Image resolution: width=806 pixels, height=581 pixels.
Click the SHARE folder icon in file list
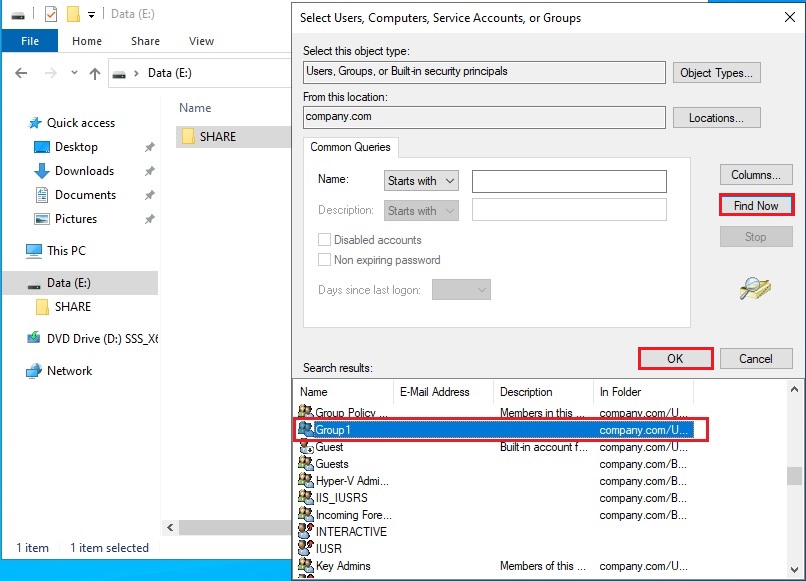click(187, 136)
